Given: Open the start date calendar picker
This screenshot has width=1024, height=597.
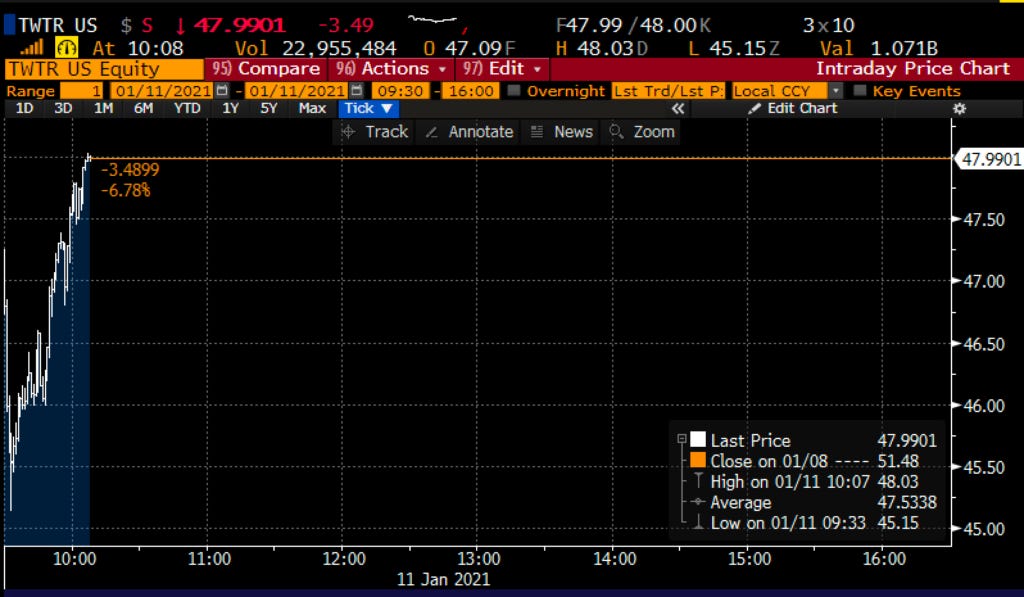Looking at the screenshot, I should pyautogui.click(x=222, y=90).
